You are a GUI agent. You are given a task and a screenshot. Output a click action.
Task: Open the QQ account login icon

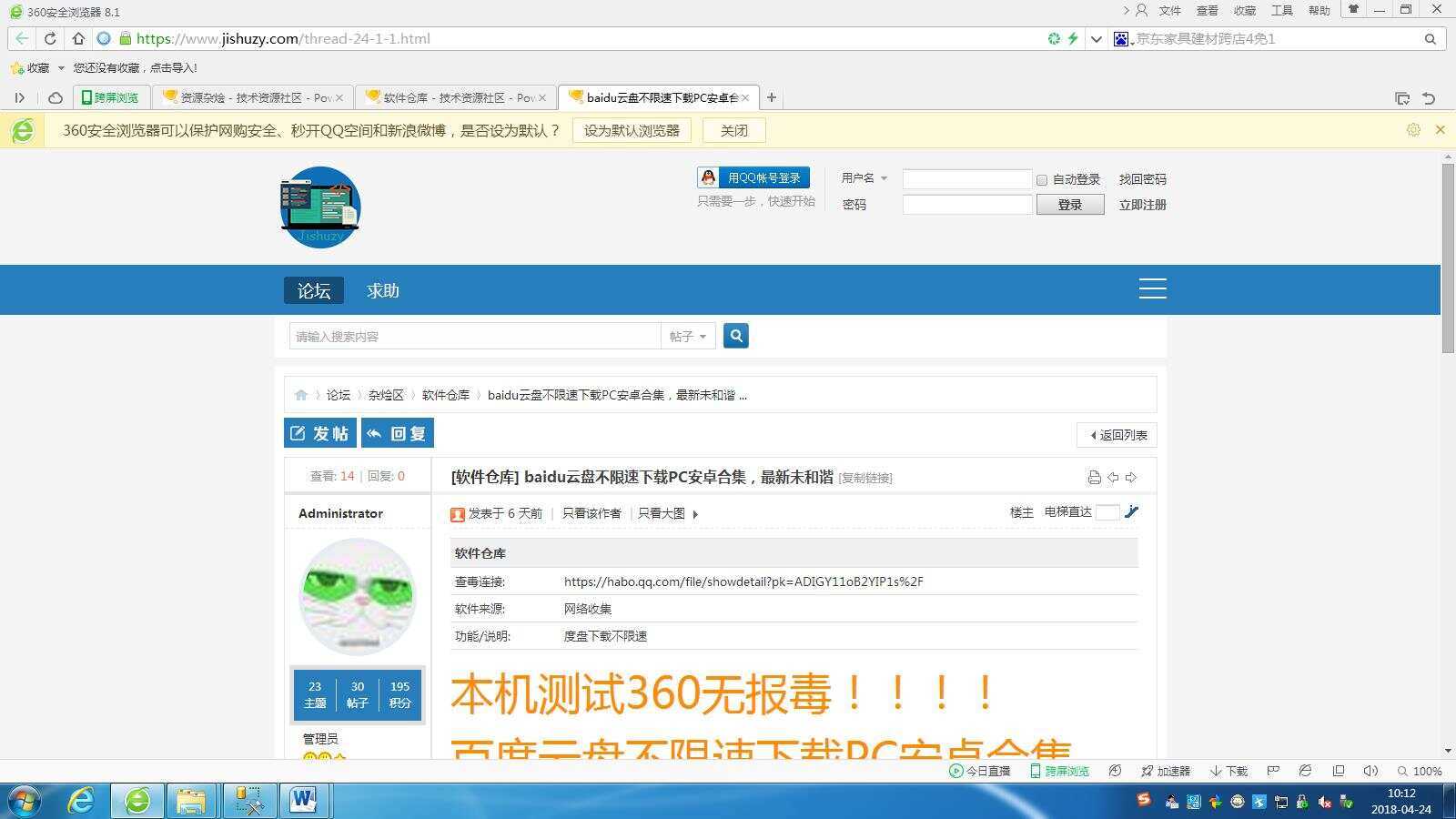[708, 177]
